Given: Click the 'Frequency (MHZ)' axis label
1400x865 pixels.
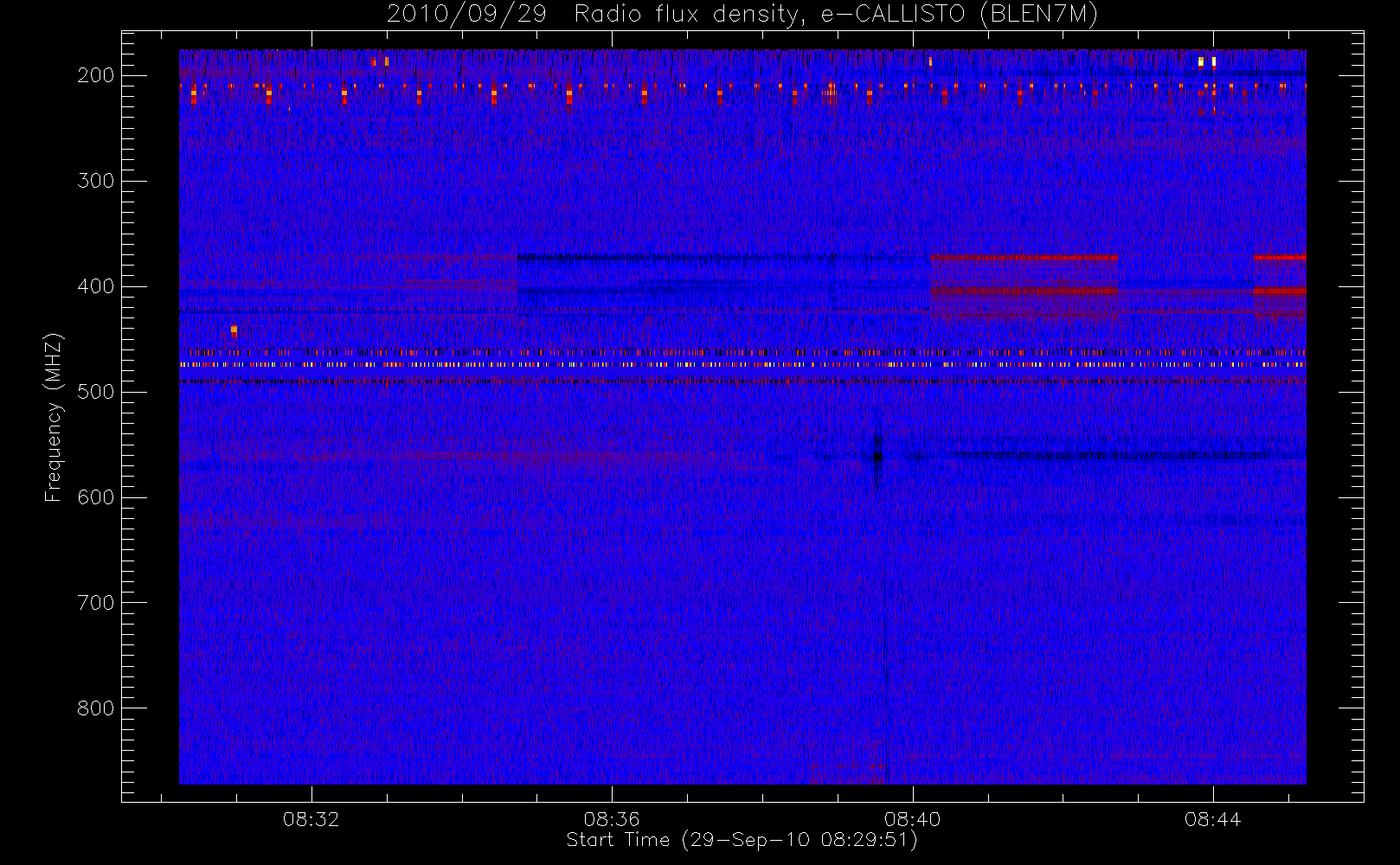Looking at the screenshot, I should pyautogui.click(x=54, y=417).
